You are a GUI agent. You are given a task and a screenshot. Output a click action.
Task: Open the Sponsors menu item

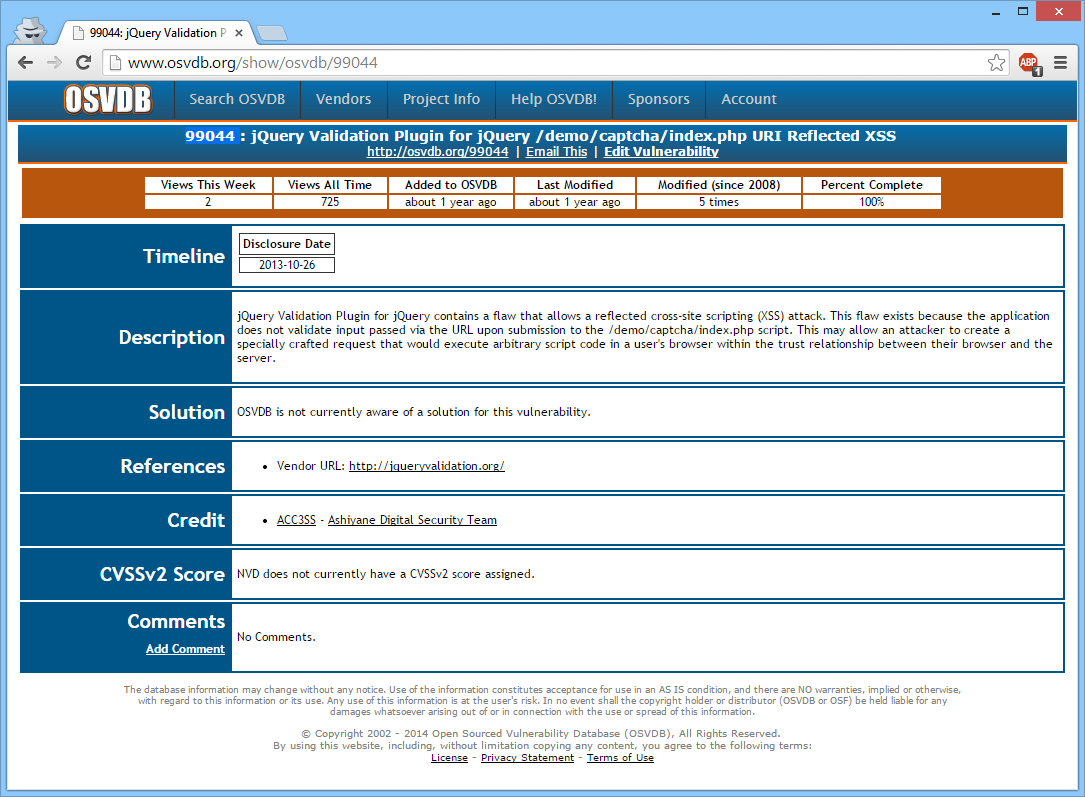(x=658, y=99)
